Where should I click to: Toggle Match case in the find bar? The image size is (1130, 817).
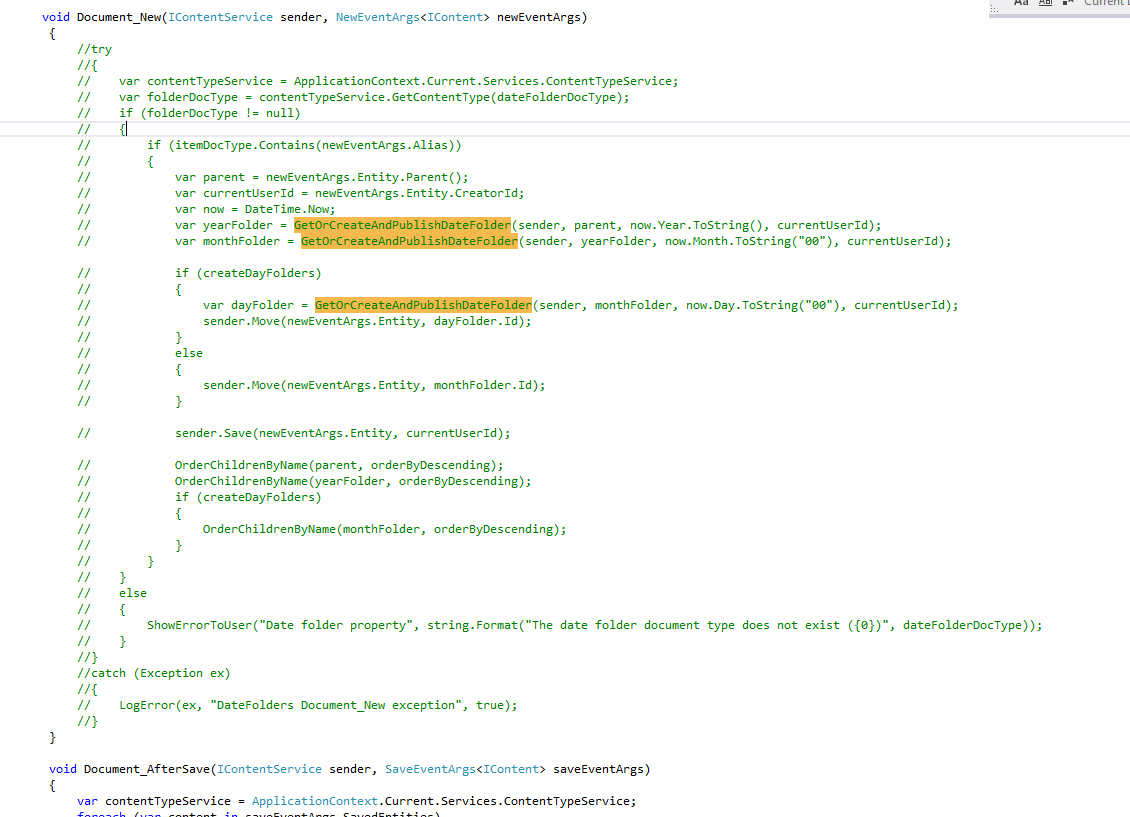[x=1020, y=3]
